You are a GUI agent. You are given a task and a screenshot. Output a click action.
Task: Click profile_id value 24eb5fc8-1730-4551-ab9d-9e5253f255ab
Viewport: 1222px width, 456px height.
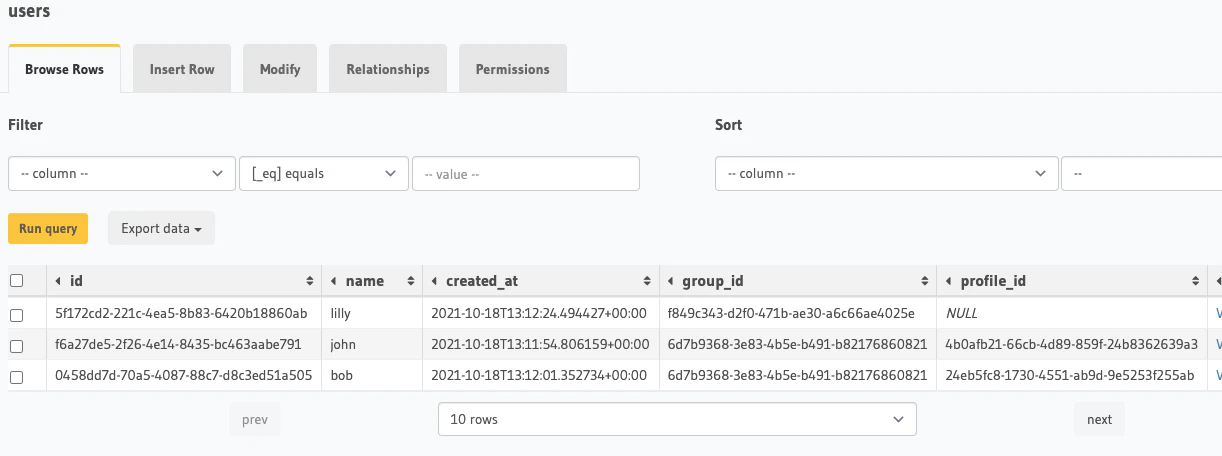click(x=1069, y=376)
